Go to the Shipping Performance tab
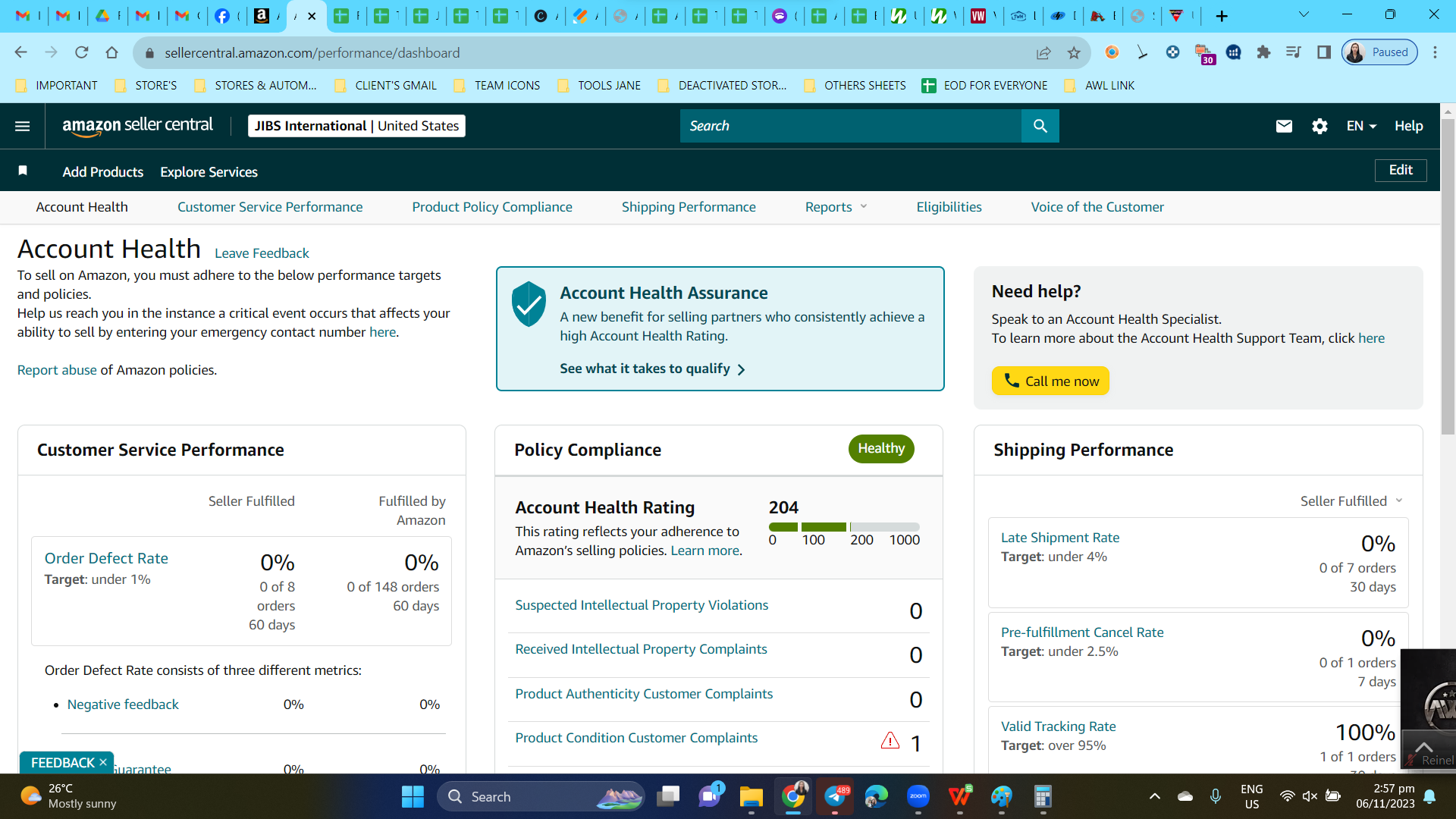1456x819 pixels. pos(689,207)
